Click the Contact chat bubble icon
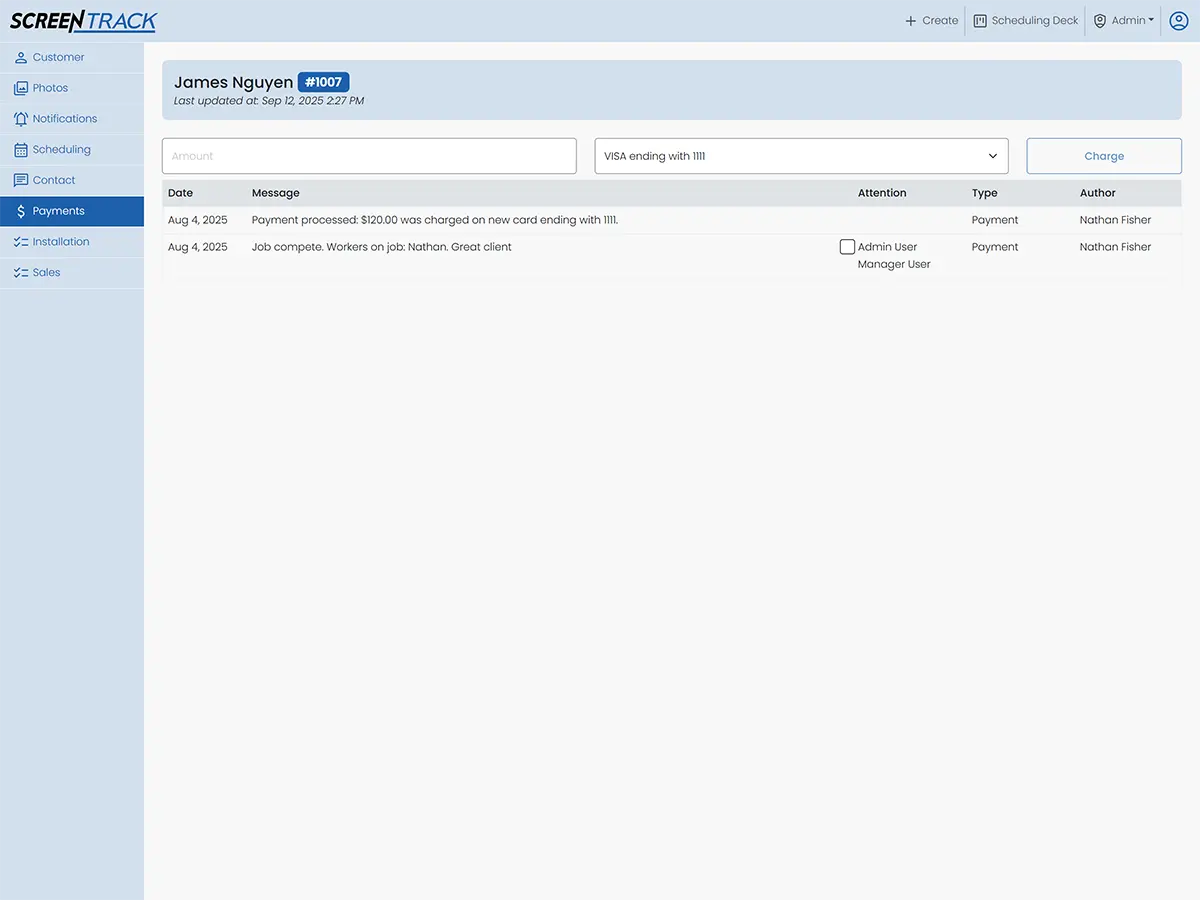Viewport: 1200px width, 900px height. pyautogui.click(x=21, y=181)
